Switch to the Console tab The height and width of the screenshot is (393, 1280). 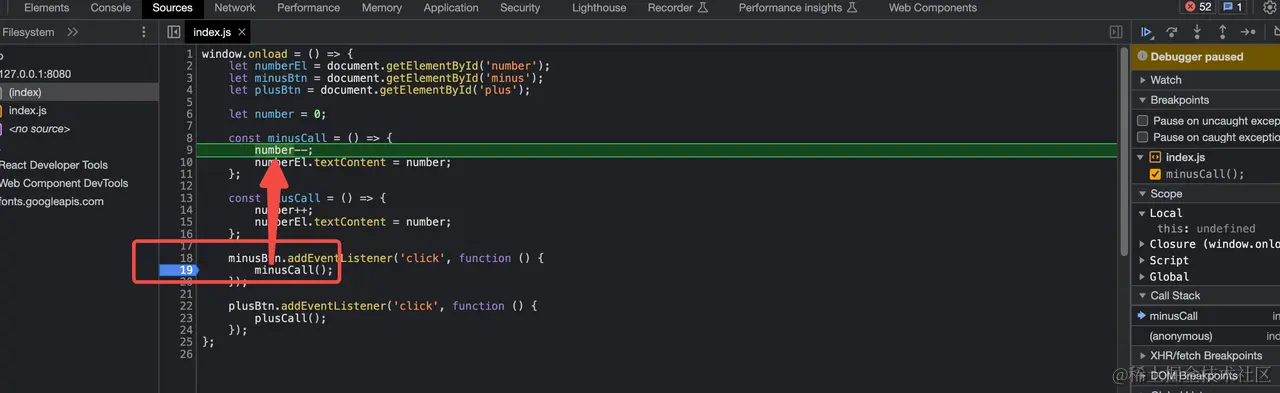coord(110,8)
